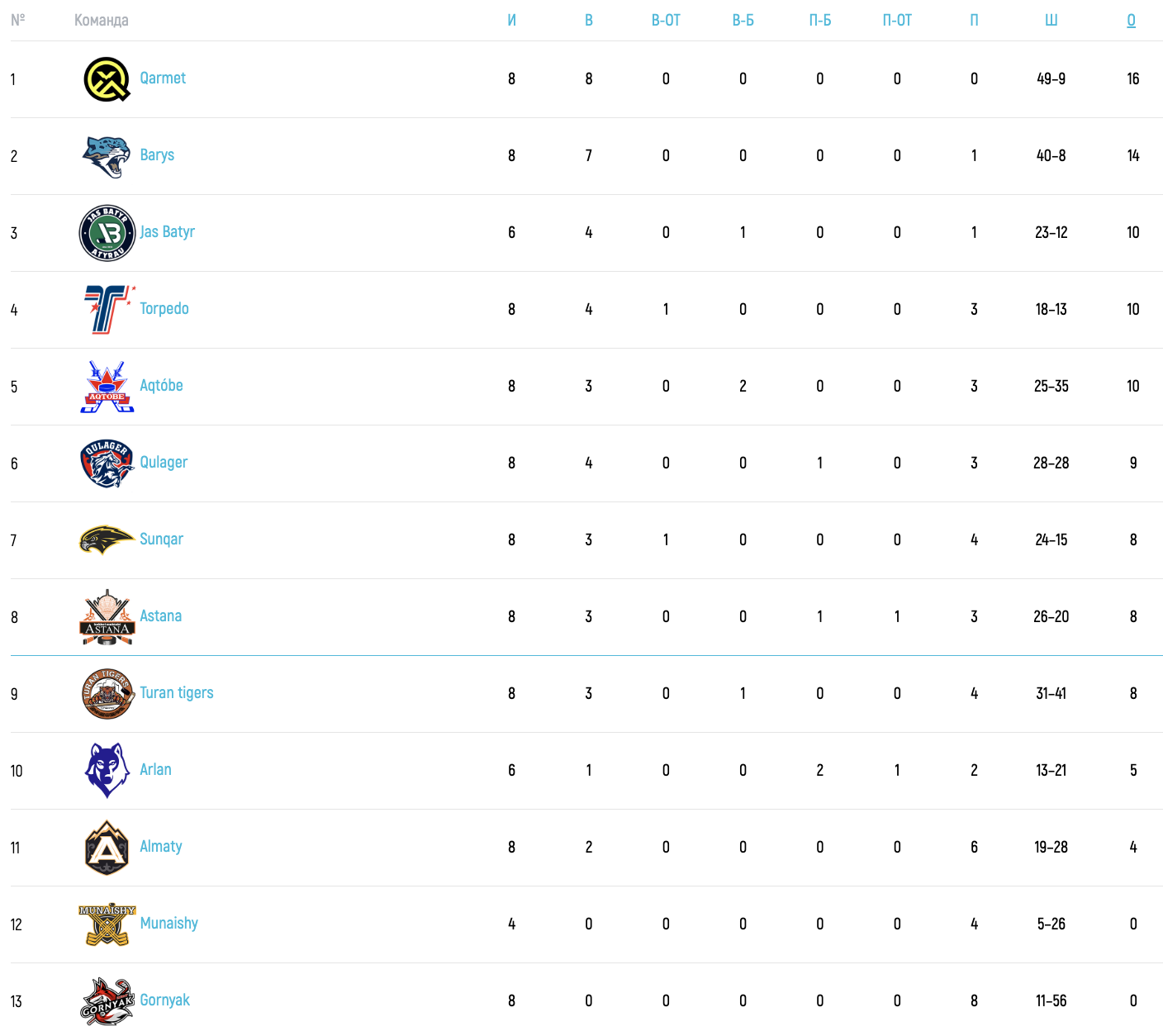Select the И games played header
1163x1036 pixels.
click(x=512, y=21)
